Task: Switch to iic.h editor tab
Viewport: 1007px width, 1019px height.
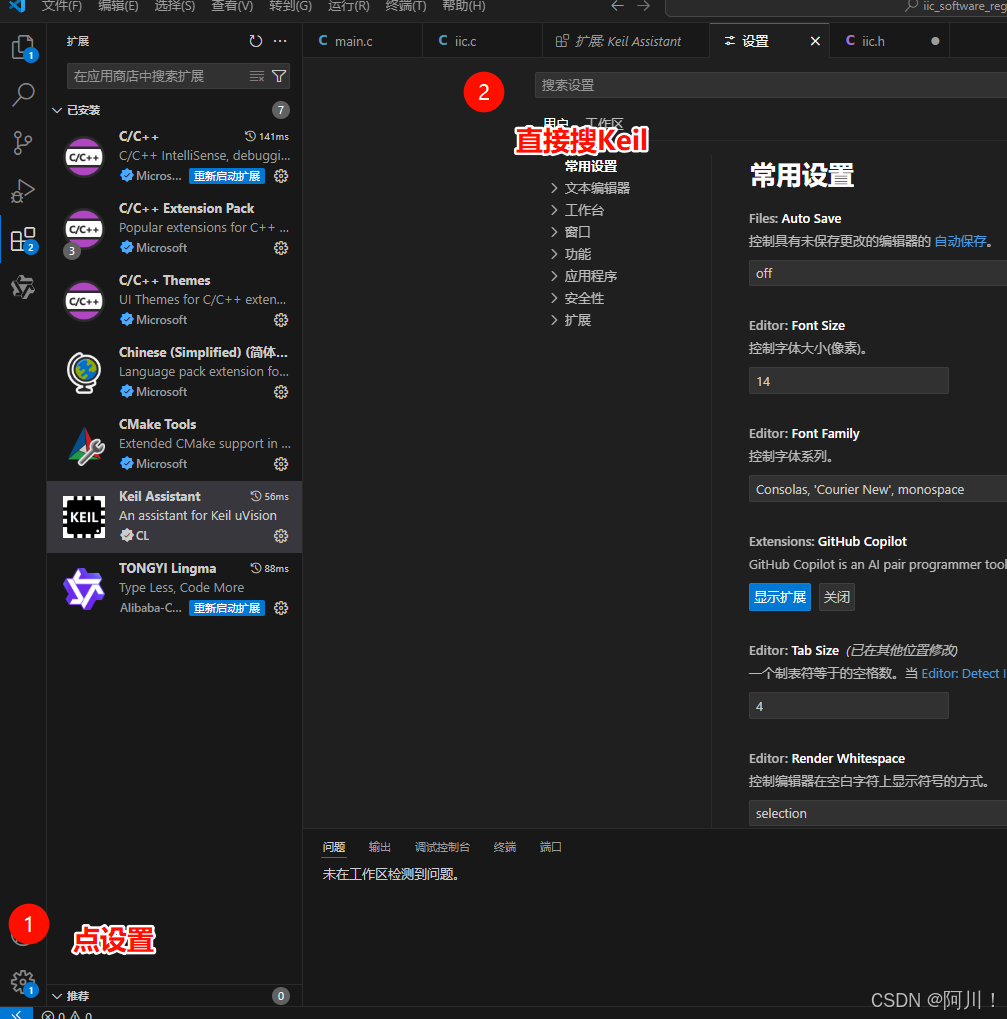Action: pos(889,41)
